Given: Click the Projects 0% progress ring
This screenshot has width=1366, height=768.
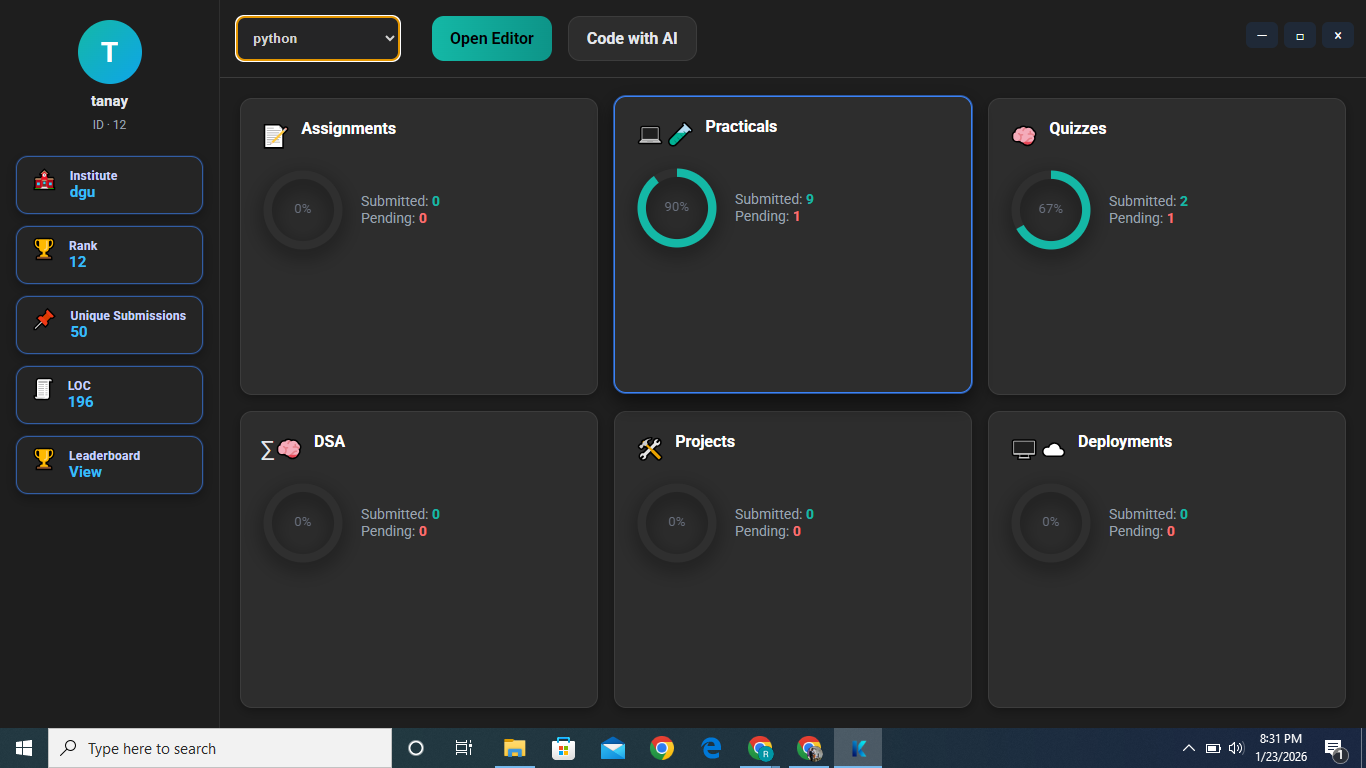Looking at the screenshot, I should click(677, 523).
